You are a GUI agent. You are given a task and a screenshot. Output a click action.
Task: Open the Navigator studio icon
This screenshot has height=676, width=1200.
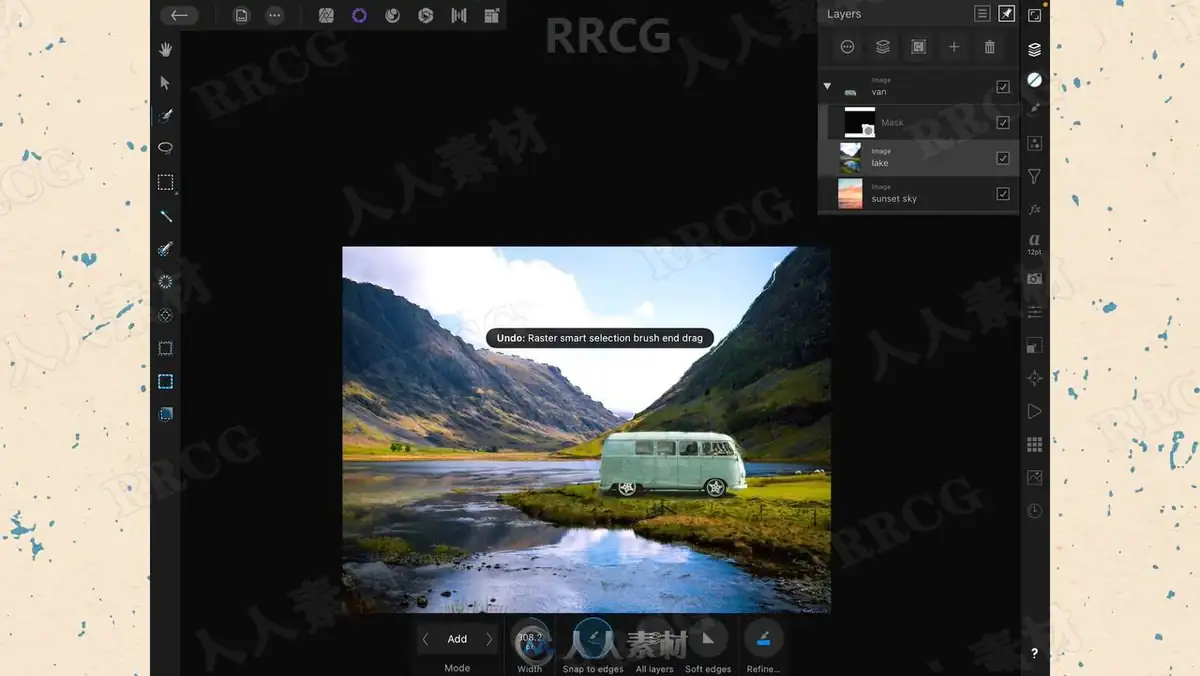[1034, 378]
